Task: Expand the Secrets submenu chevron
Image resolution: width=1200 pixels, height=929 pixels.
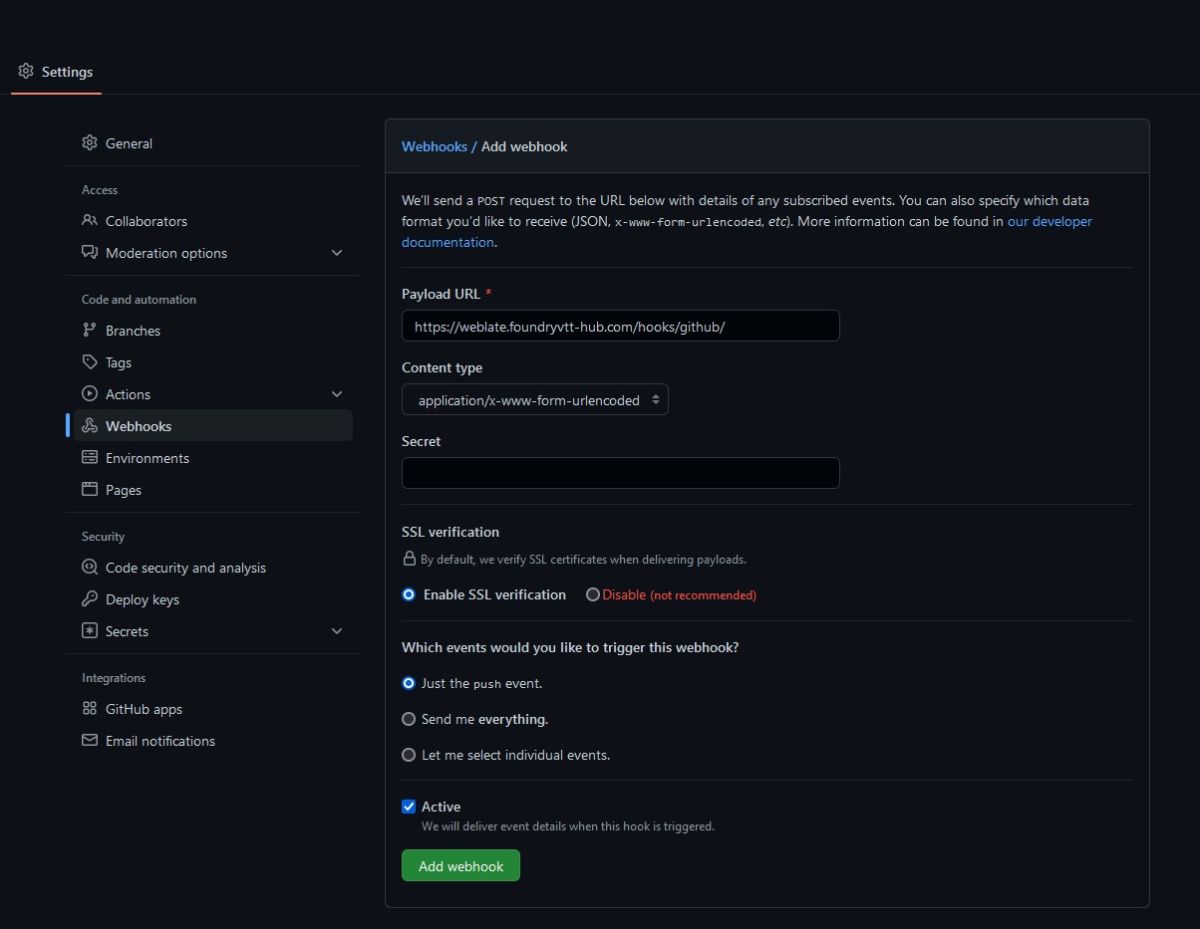Action: (337, 631)
